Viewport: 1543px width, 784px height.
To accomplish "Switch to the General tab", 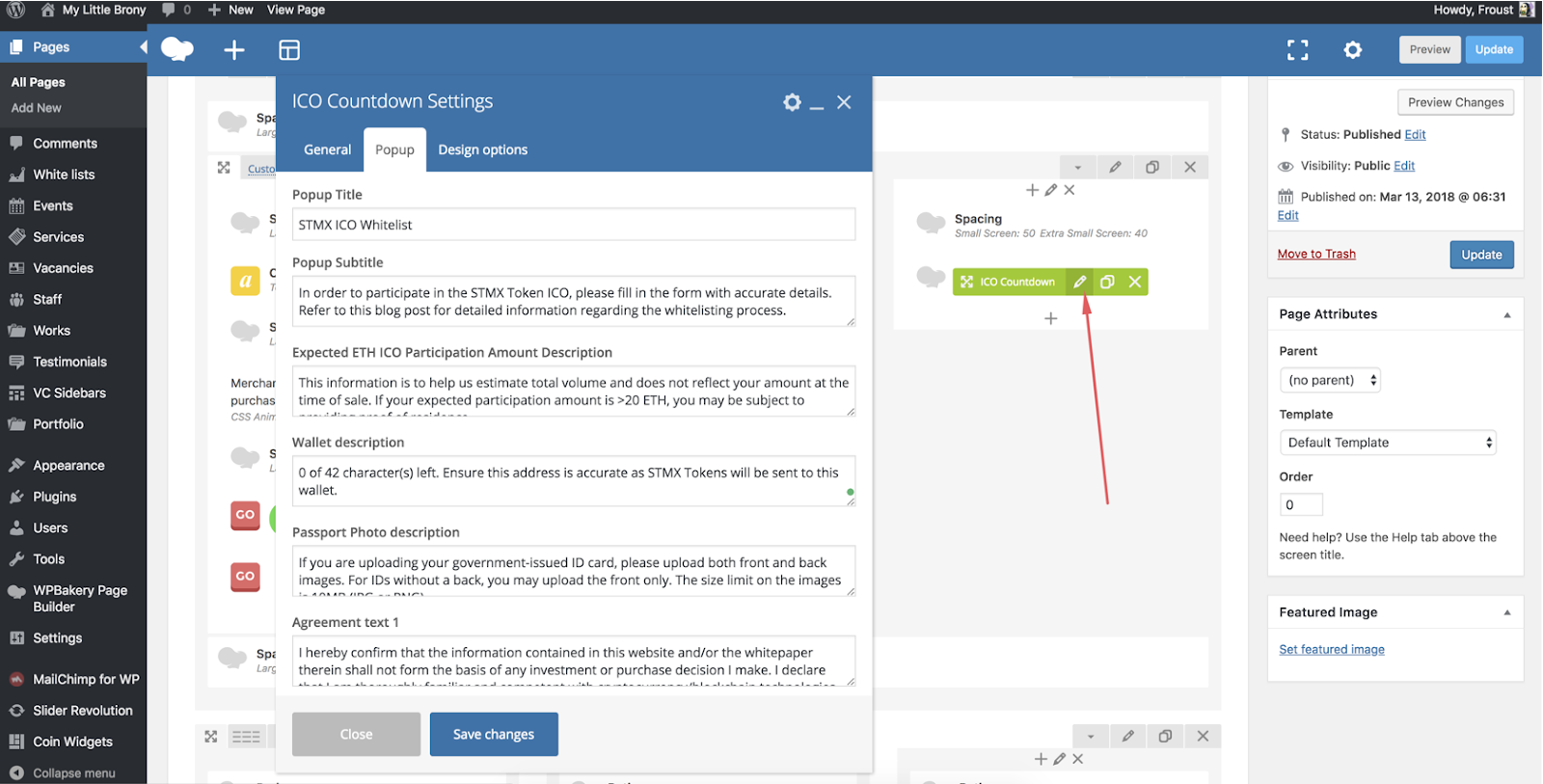I will coord(327,149).
